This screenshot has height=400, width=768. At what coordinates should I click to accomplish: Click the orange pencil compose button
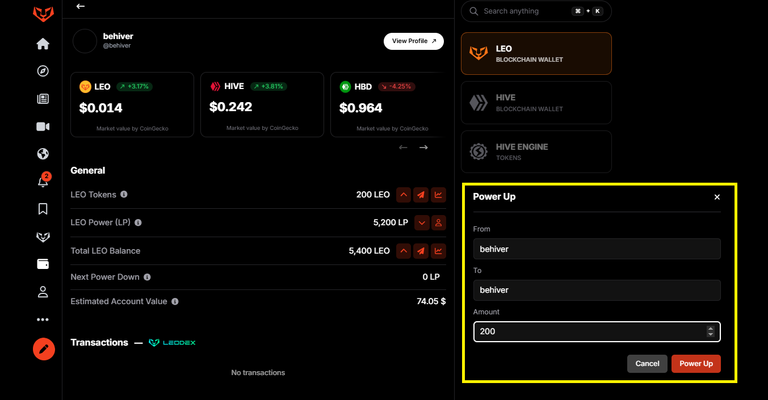point(44,350)
